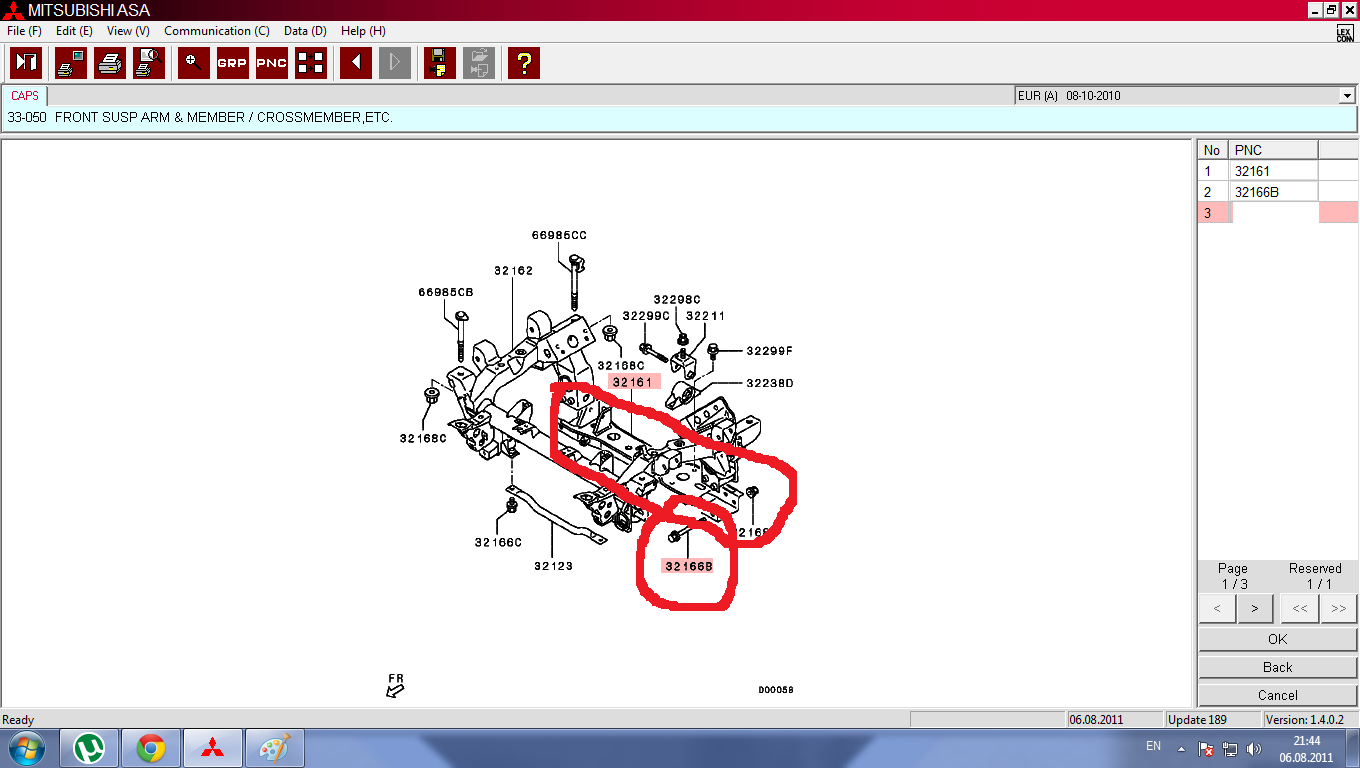
Task: Open the View (V) menu
Action: pos(128,31)
